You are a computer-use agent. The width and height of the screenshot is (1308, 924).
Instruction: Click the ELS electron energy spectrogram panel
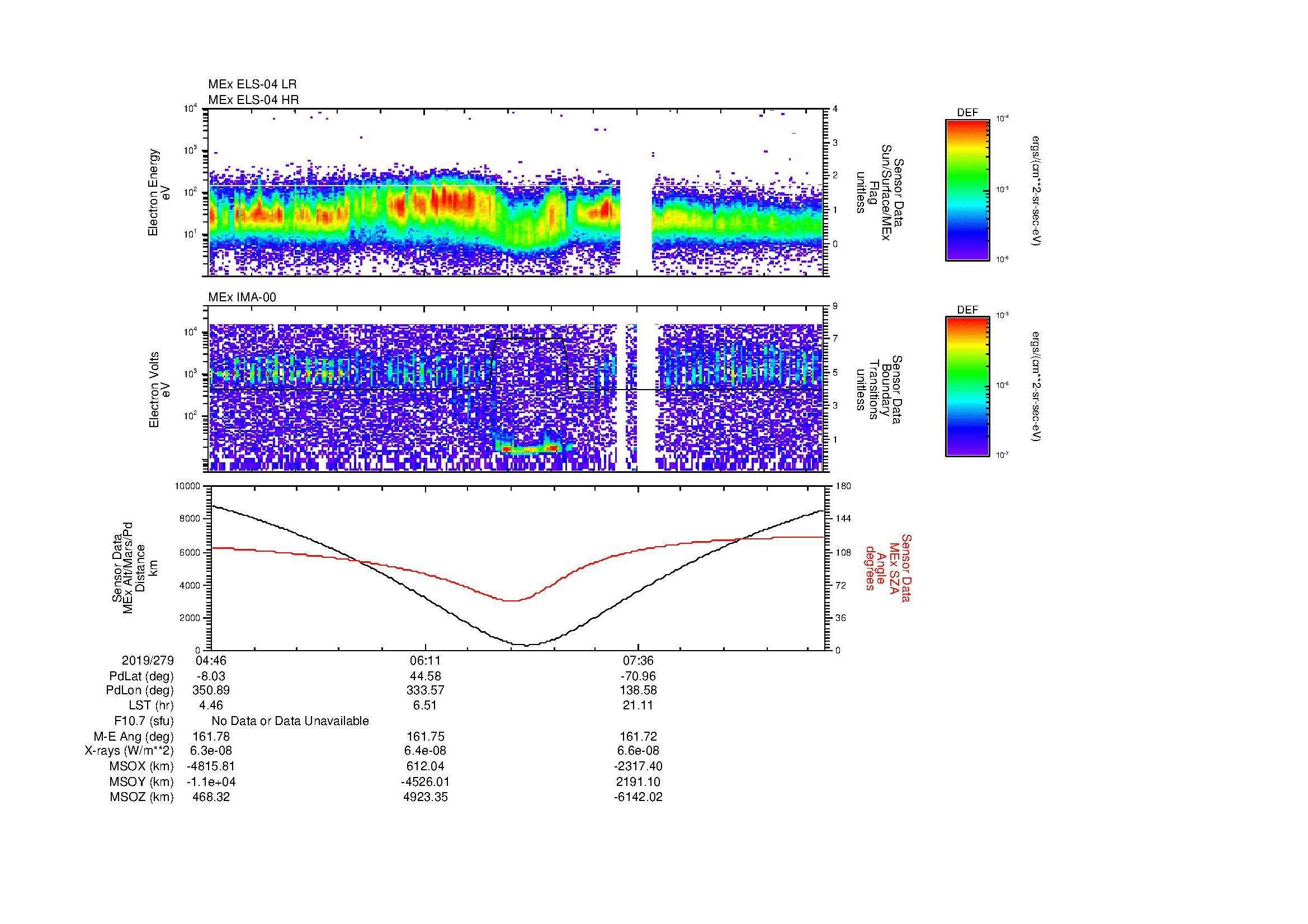pos(517,192)
